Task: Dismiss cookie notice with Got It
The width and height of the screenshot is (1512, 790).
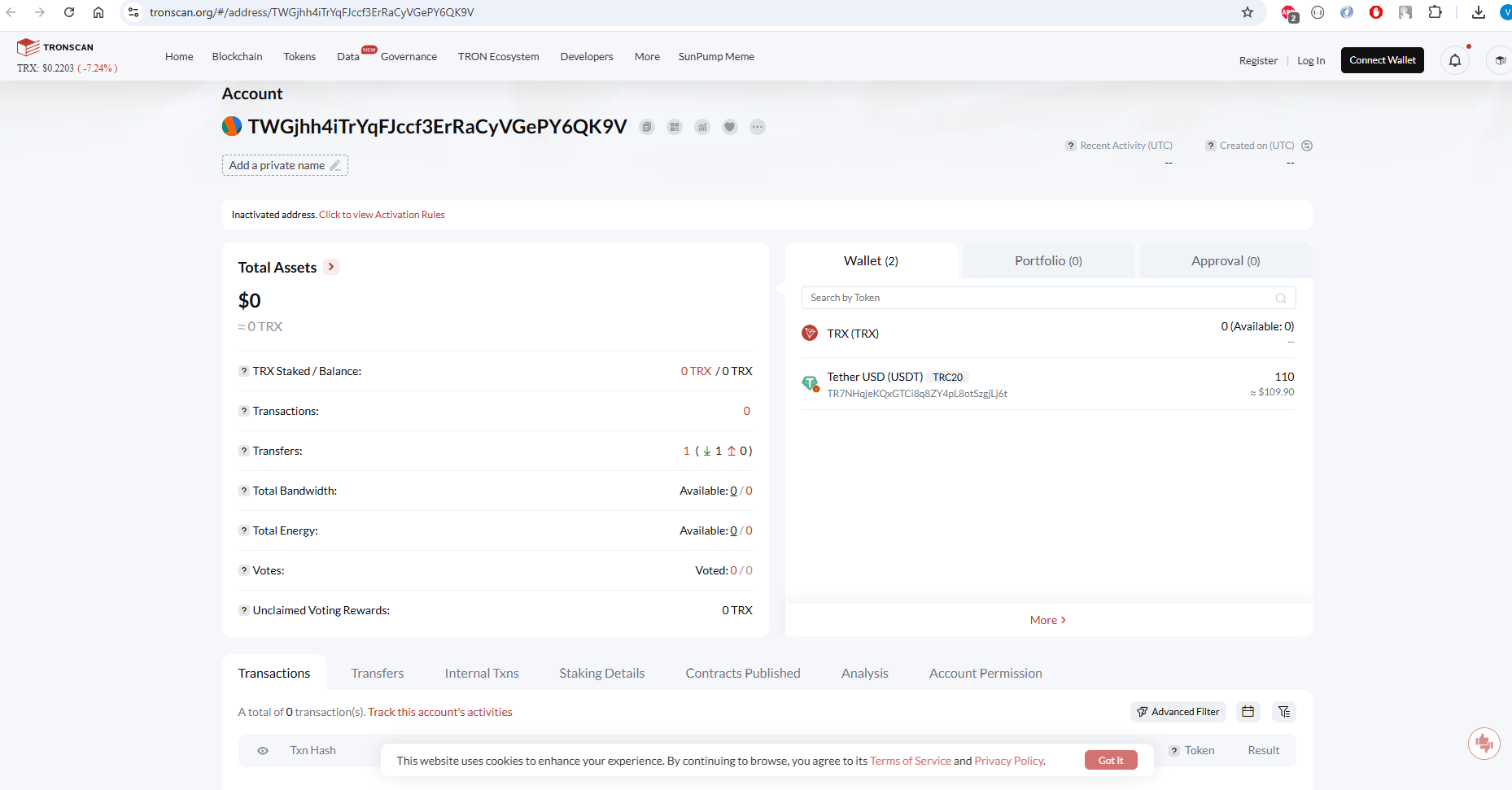Action: (x=1110, y=761)
